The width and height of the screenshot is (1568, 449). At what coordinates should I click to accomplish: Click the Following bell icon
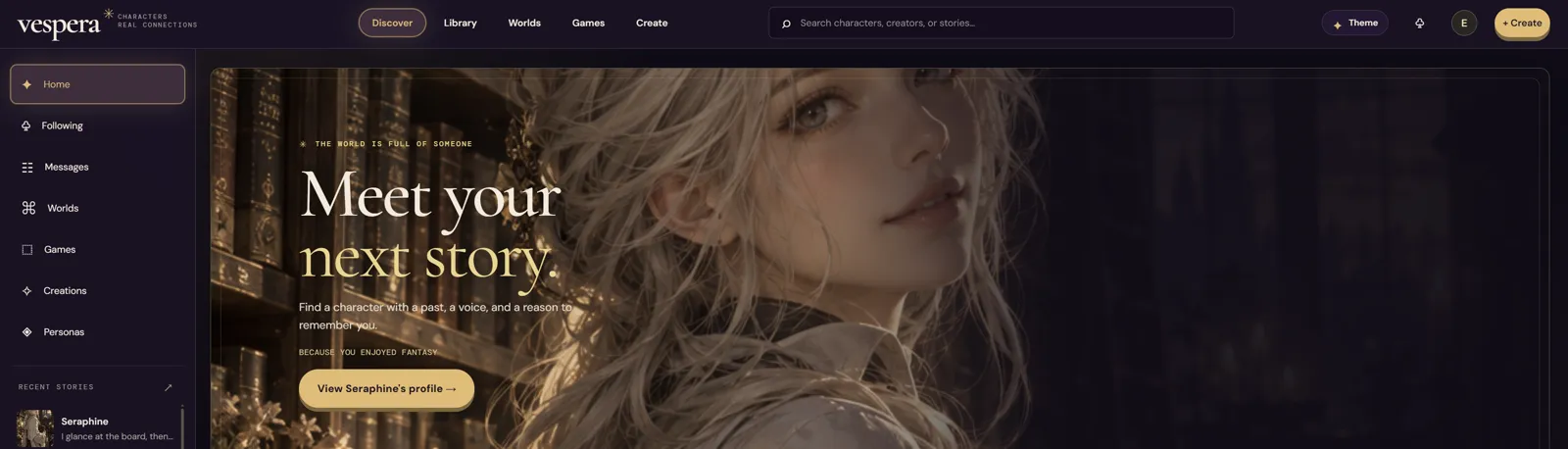[x=26, y=125]
